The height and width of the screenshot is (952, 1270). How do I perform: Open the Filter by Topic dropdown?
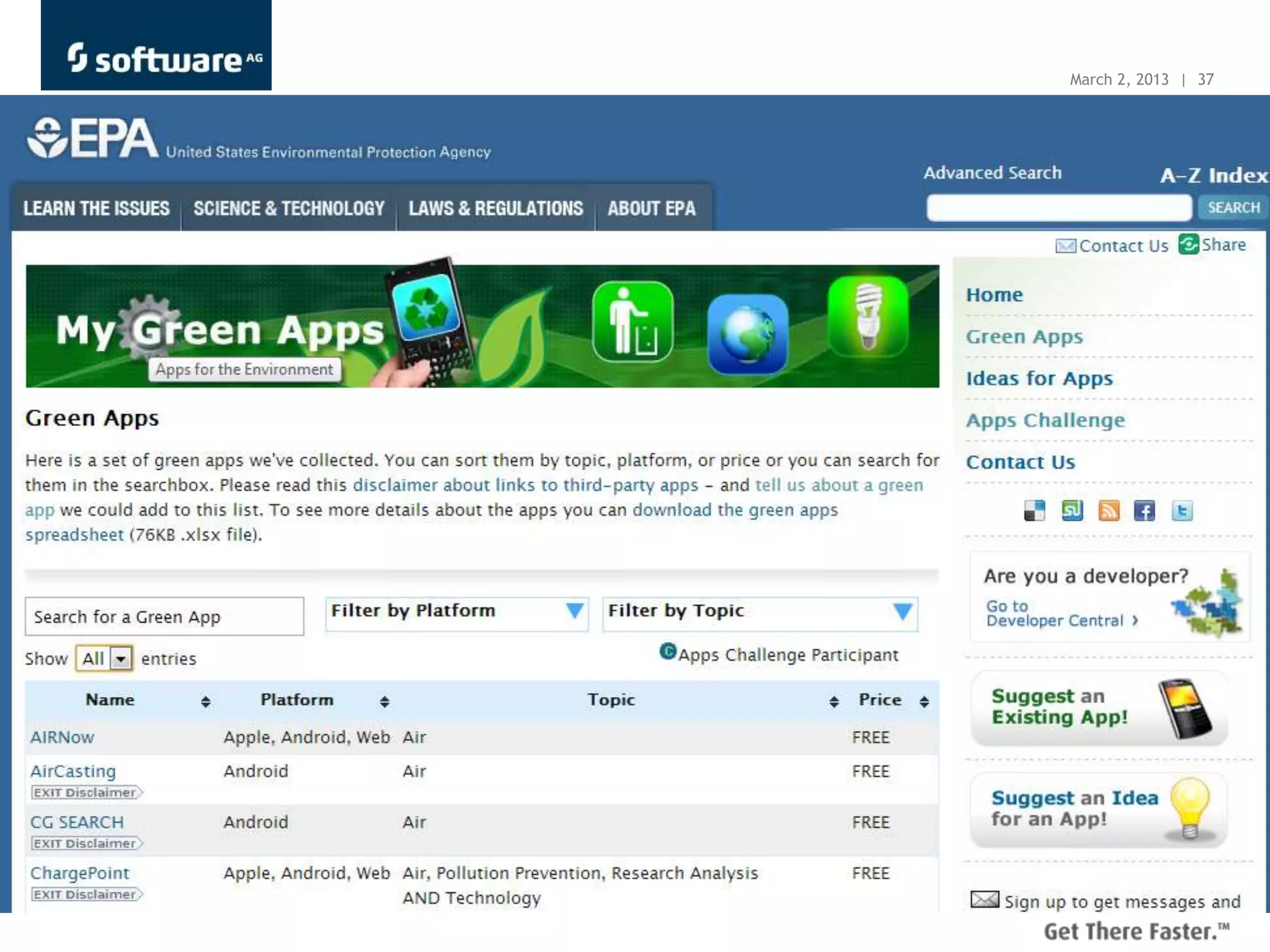click(x=760, y=613)
